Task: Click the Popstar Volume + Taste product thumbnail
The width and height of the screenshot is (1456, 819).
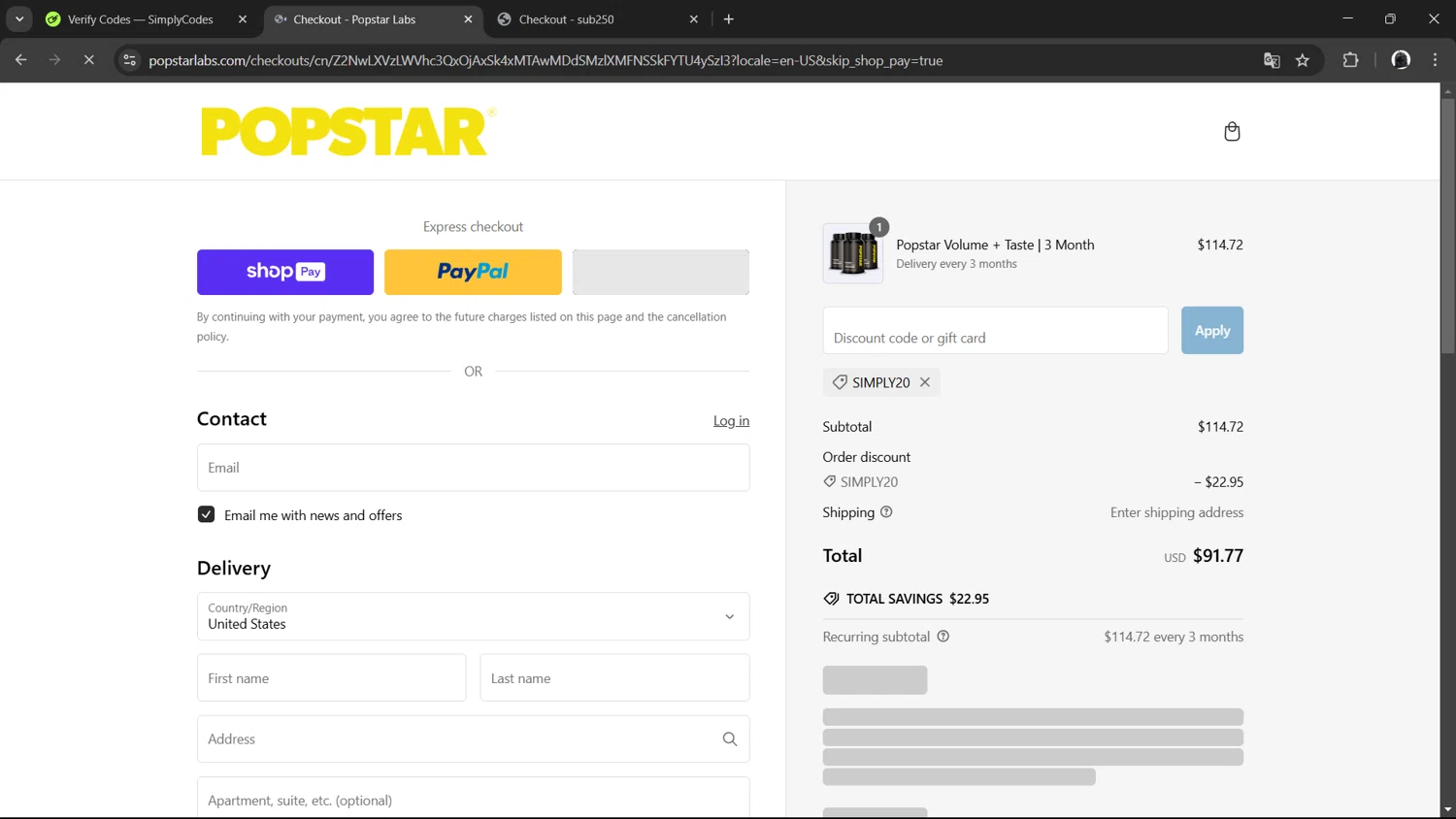Action: [x=853, y=253]
